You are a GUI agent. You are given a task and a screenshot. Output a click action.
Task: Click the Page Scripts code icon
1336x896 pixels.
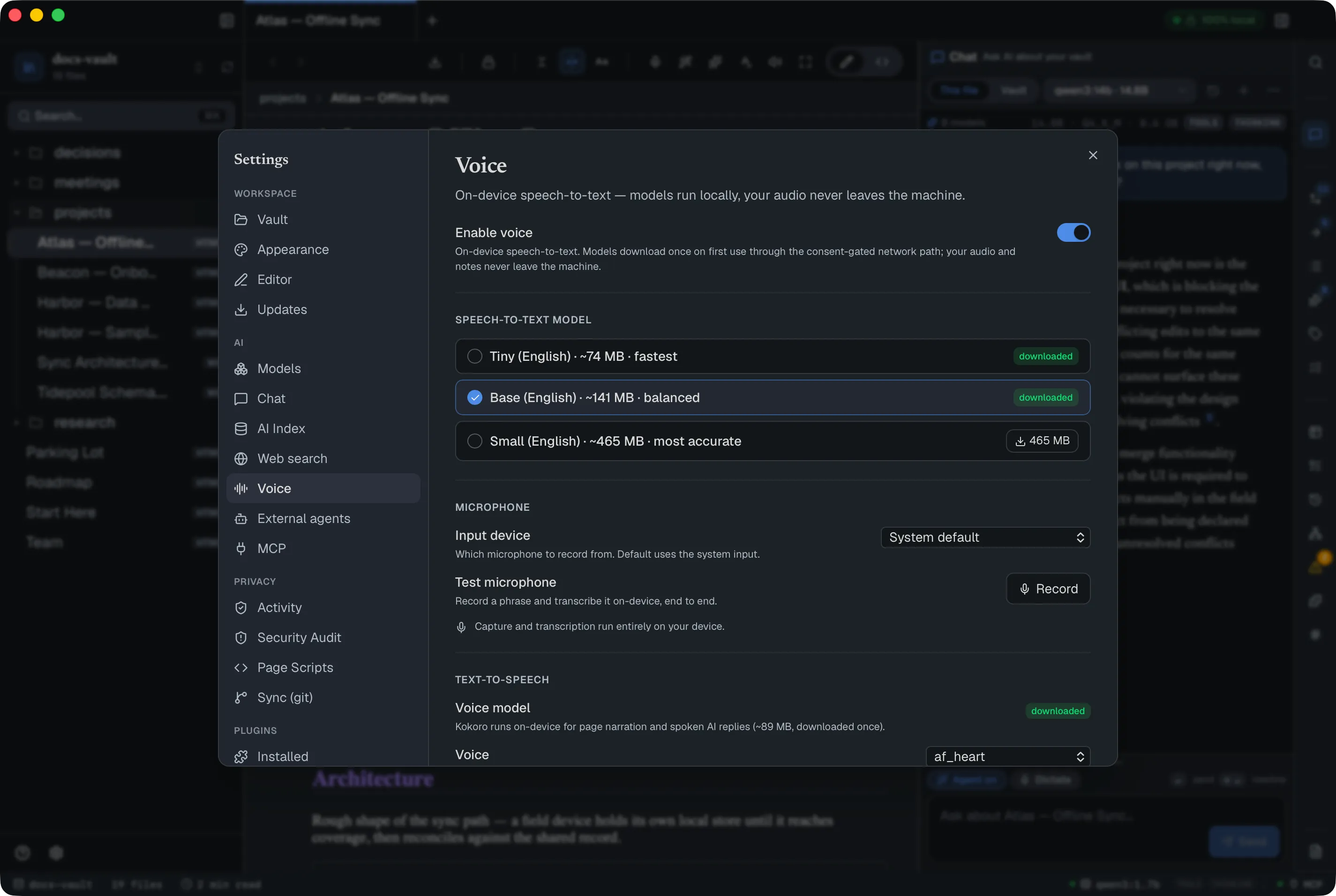pos(240,667)
